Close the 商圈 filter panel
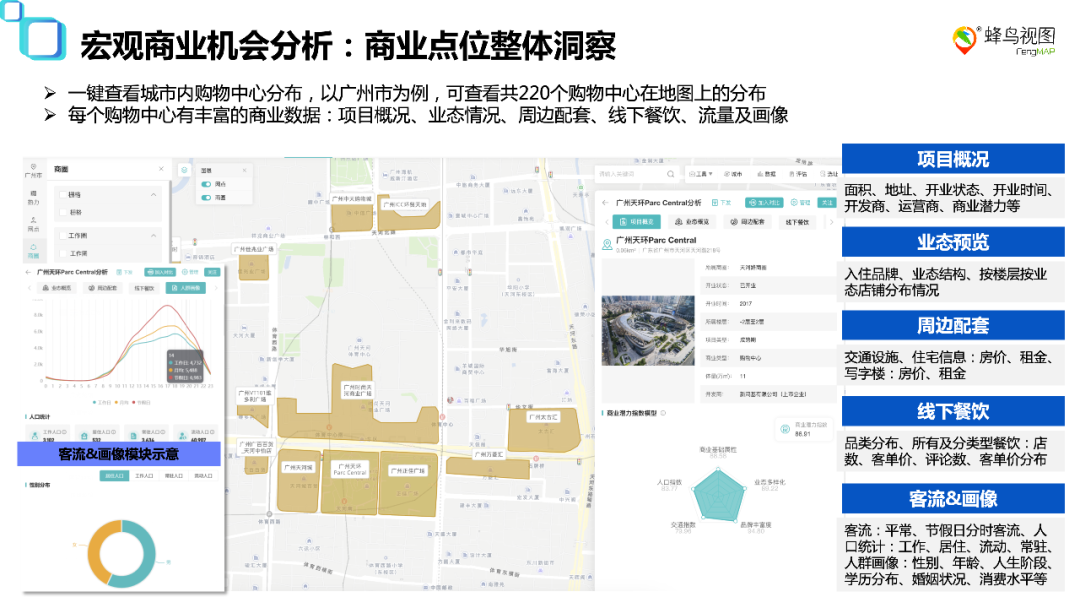Viewport: 1080px width, 608px height. point(161,169)
